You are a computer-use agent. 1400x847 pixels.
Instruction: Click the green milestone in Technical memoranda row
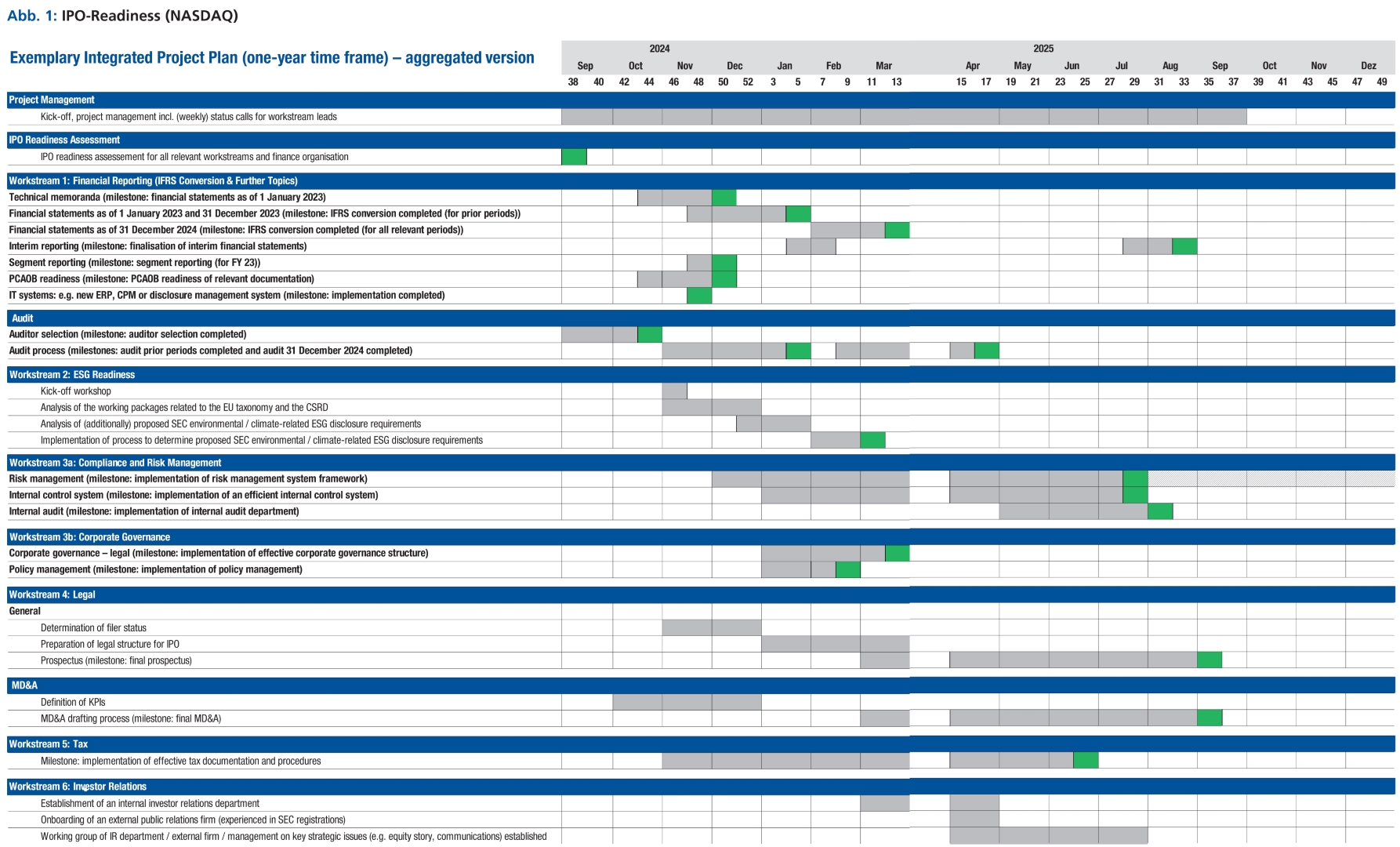724,197
